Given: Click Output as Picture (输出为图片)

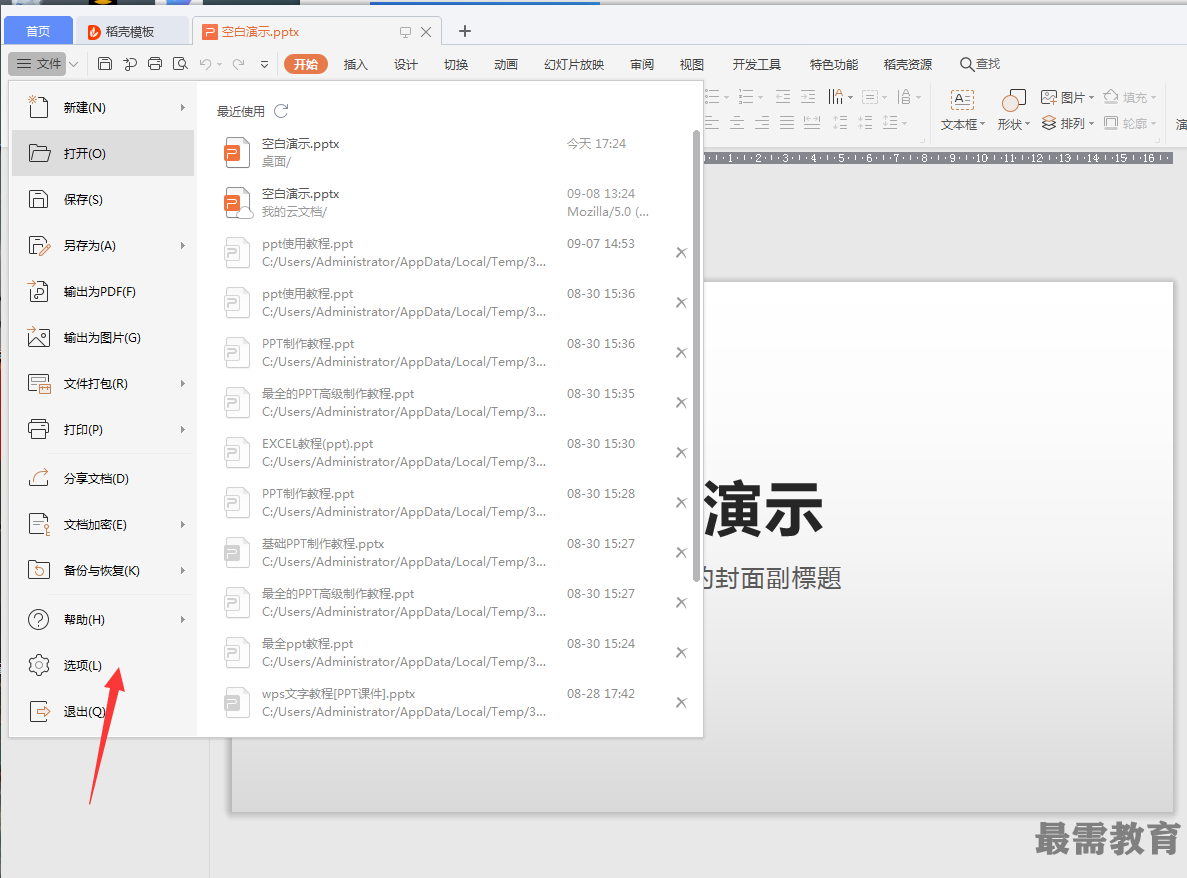Looking at the screenshot, I should (x=103, y=338).
